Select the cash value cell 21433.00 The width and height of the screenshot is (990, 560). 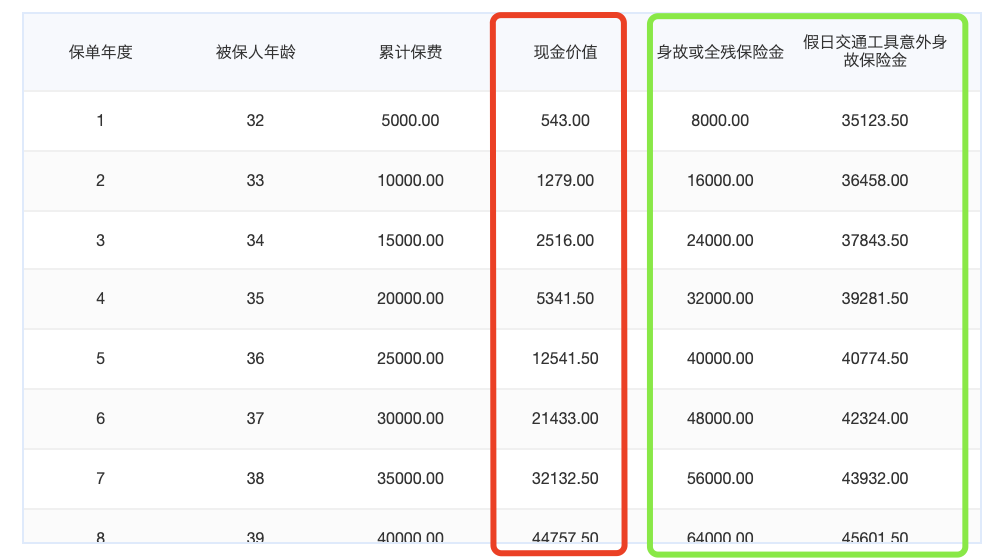click(565, 418)
